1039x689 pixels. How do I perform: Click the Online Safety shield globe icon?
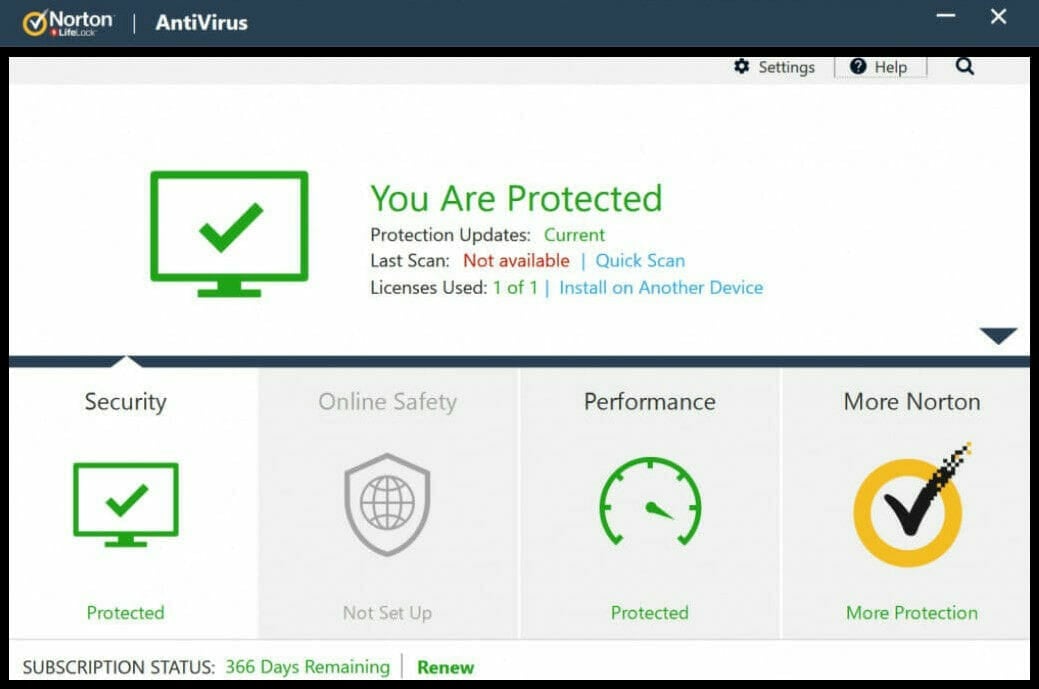pos(387,505)
